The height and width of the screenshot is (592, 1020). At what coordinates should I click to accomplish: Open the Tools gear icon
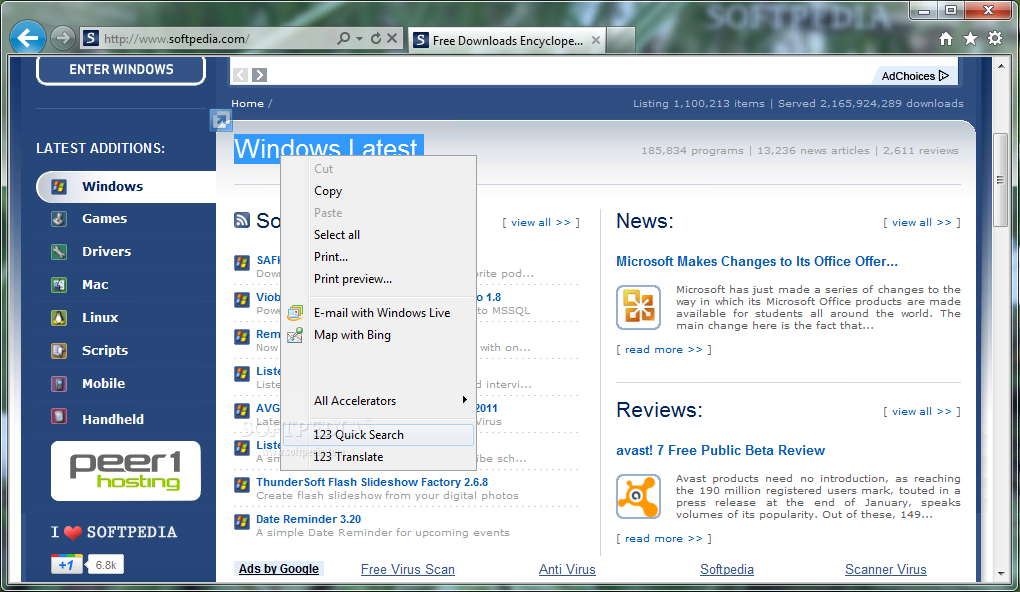(x=995, y=39)
